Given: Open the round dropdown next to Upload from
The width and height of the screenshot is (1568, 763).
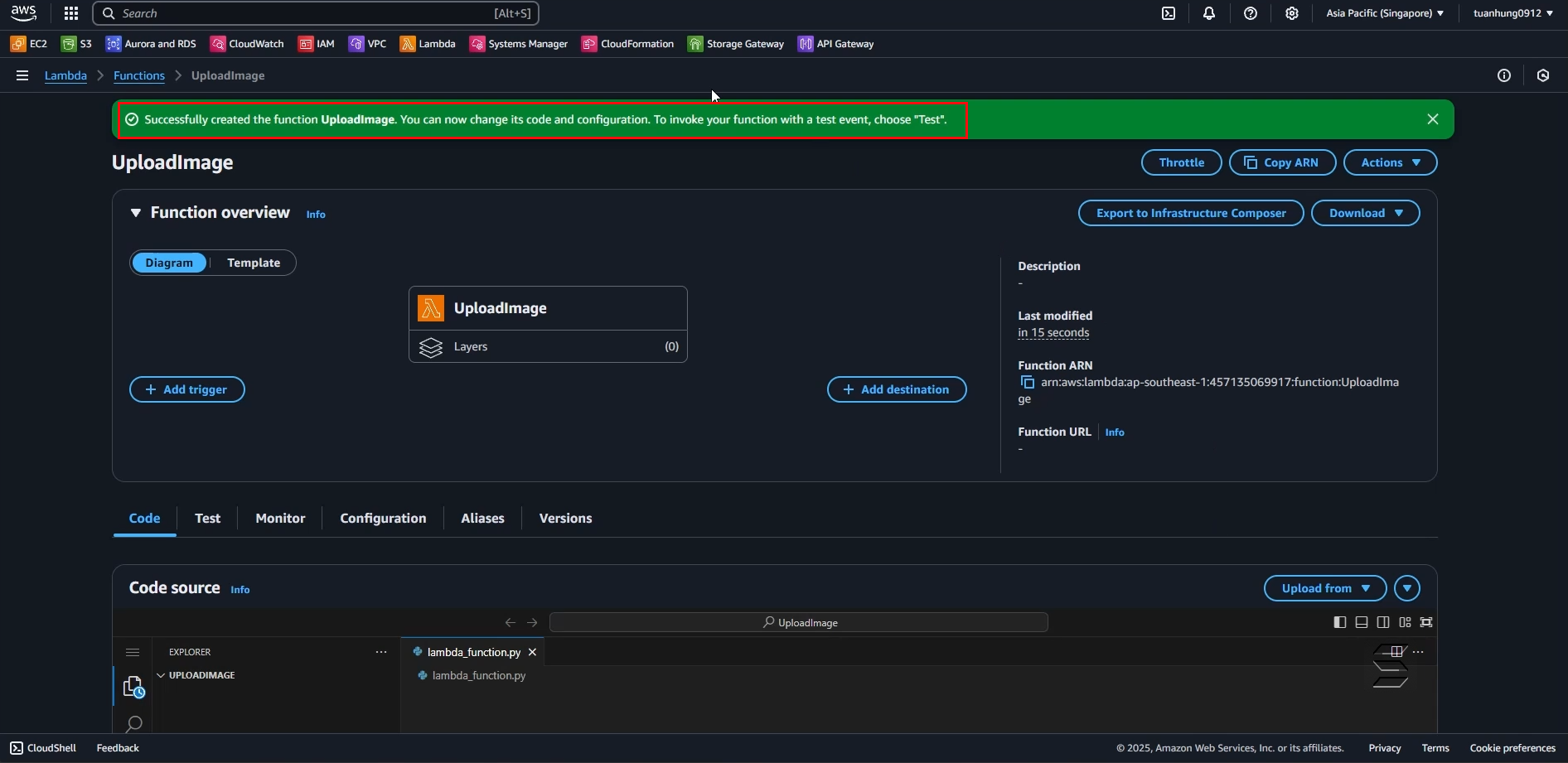Looking at the screenshot, I should pos(1407,588).
